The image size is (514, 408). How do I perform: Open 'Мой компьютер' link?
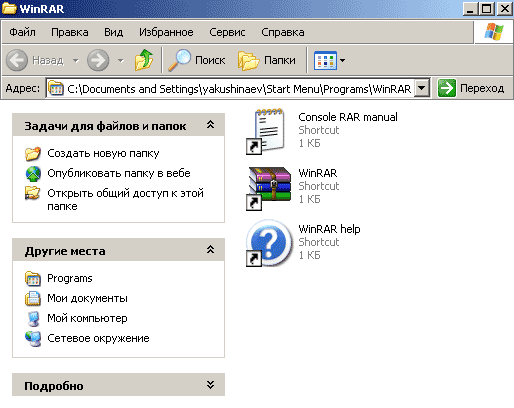[x=87, y=318]
